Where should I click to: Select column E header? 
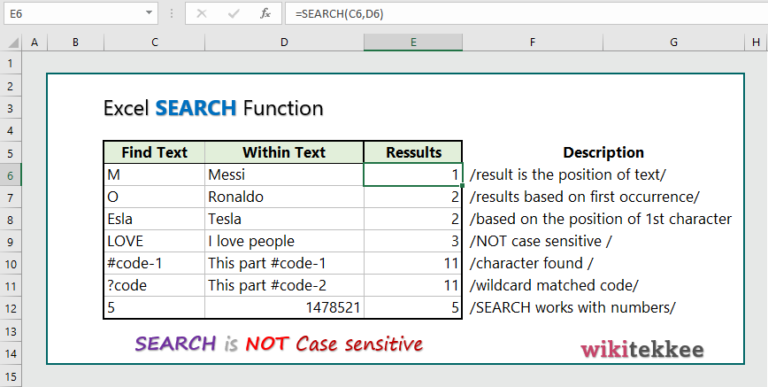pyautogui.click(x=413, y=43)
